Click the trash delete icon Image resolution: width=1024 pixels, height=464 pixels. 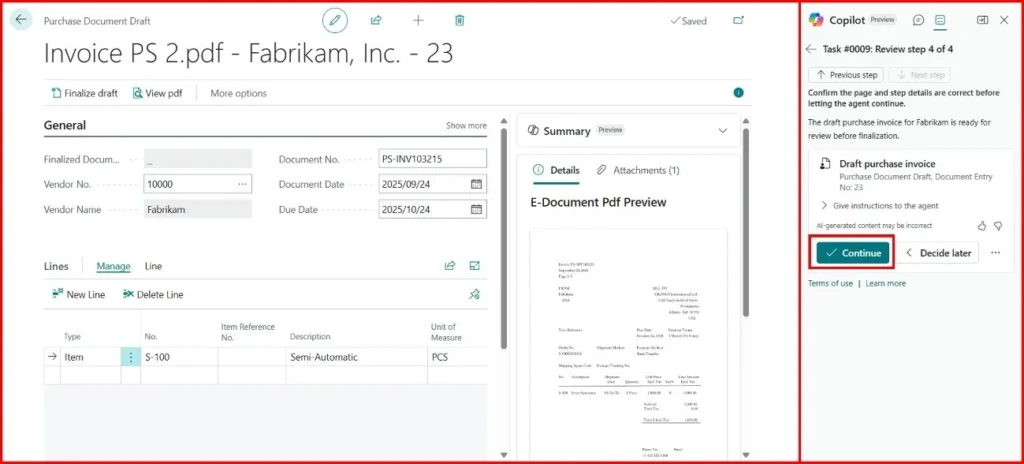pyautogui.click(x=459, y=20)
